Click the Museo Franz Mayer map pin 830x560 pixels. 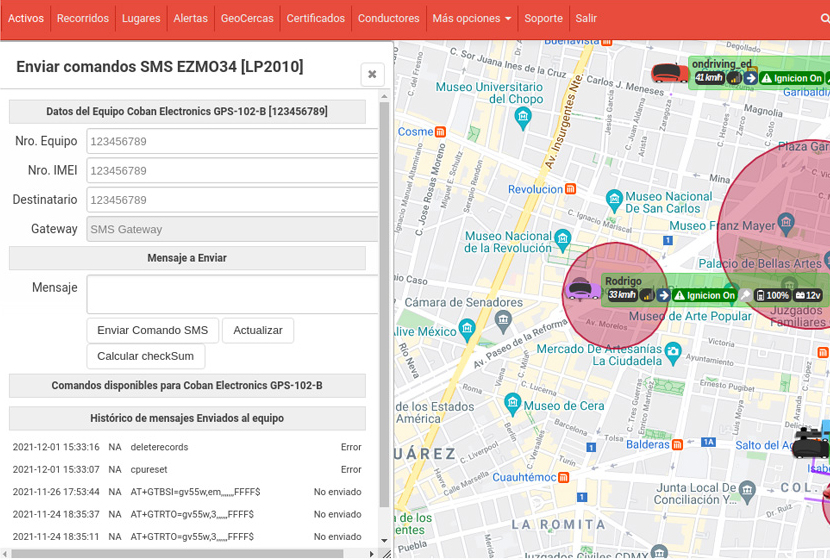[786, 223]
